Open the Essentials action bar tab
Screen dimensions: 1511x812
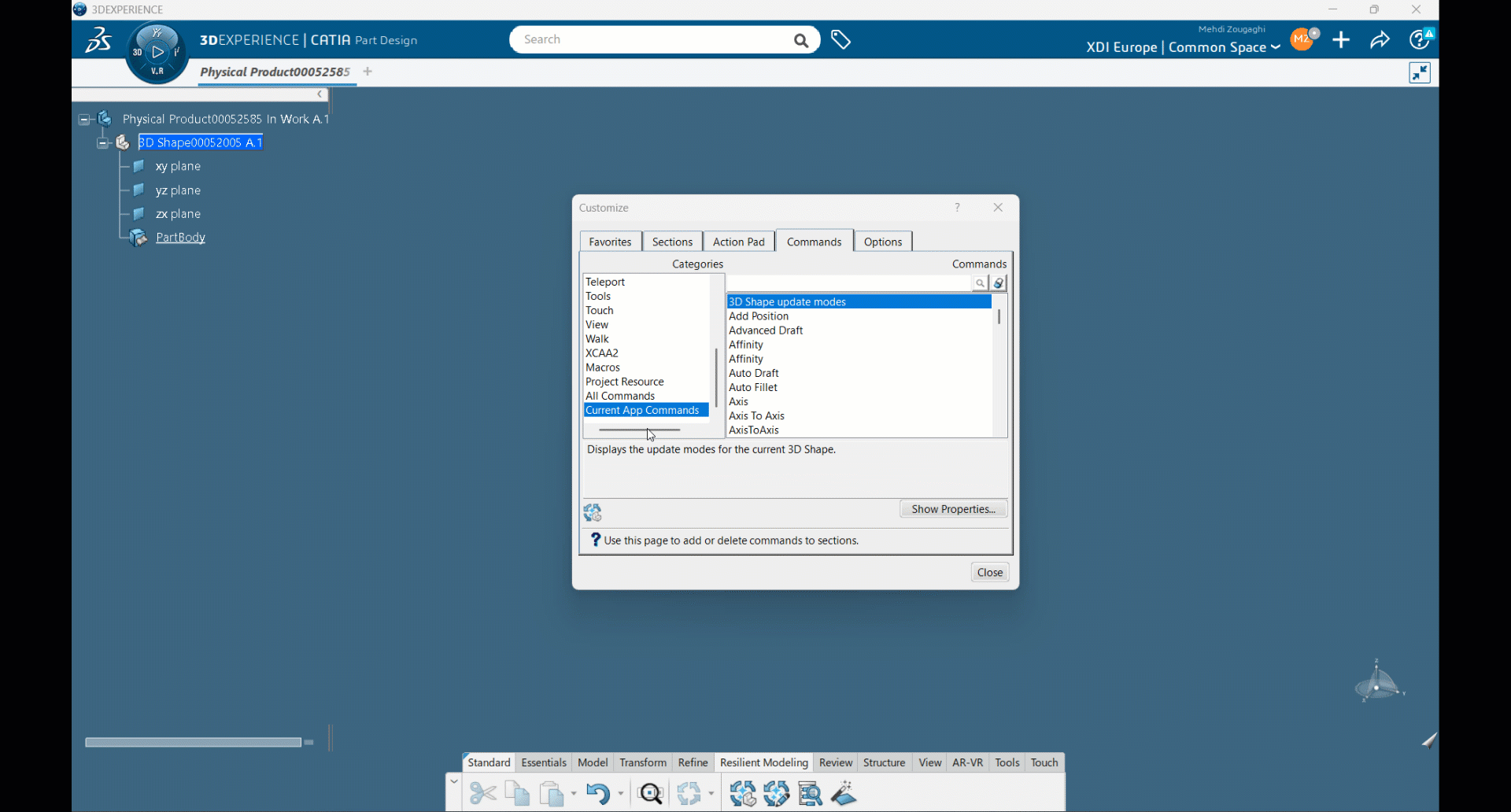point(544,762)
